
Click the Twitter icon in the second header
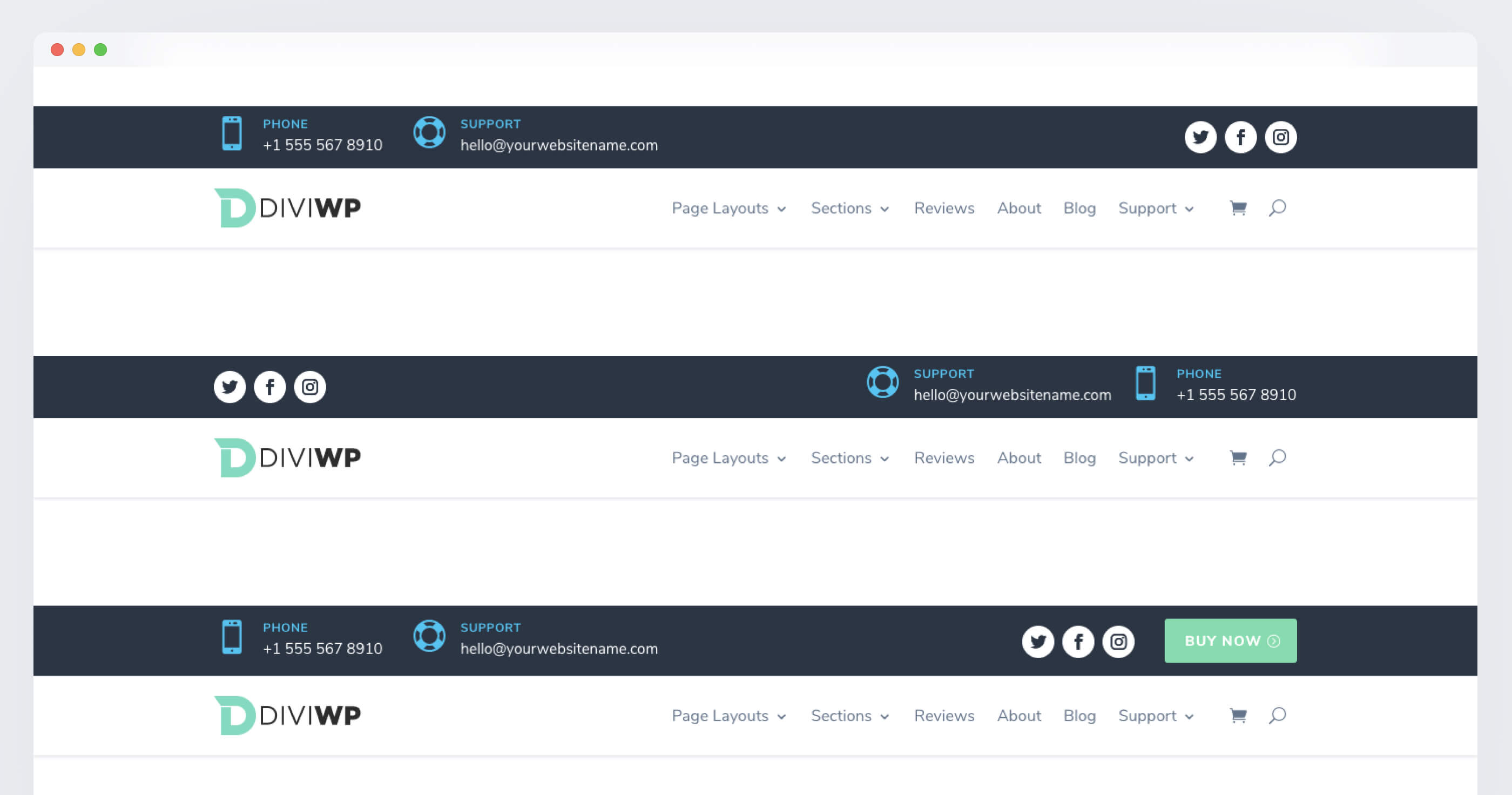pos(230,387)
